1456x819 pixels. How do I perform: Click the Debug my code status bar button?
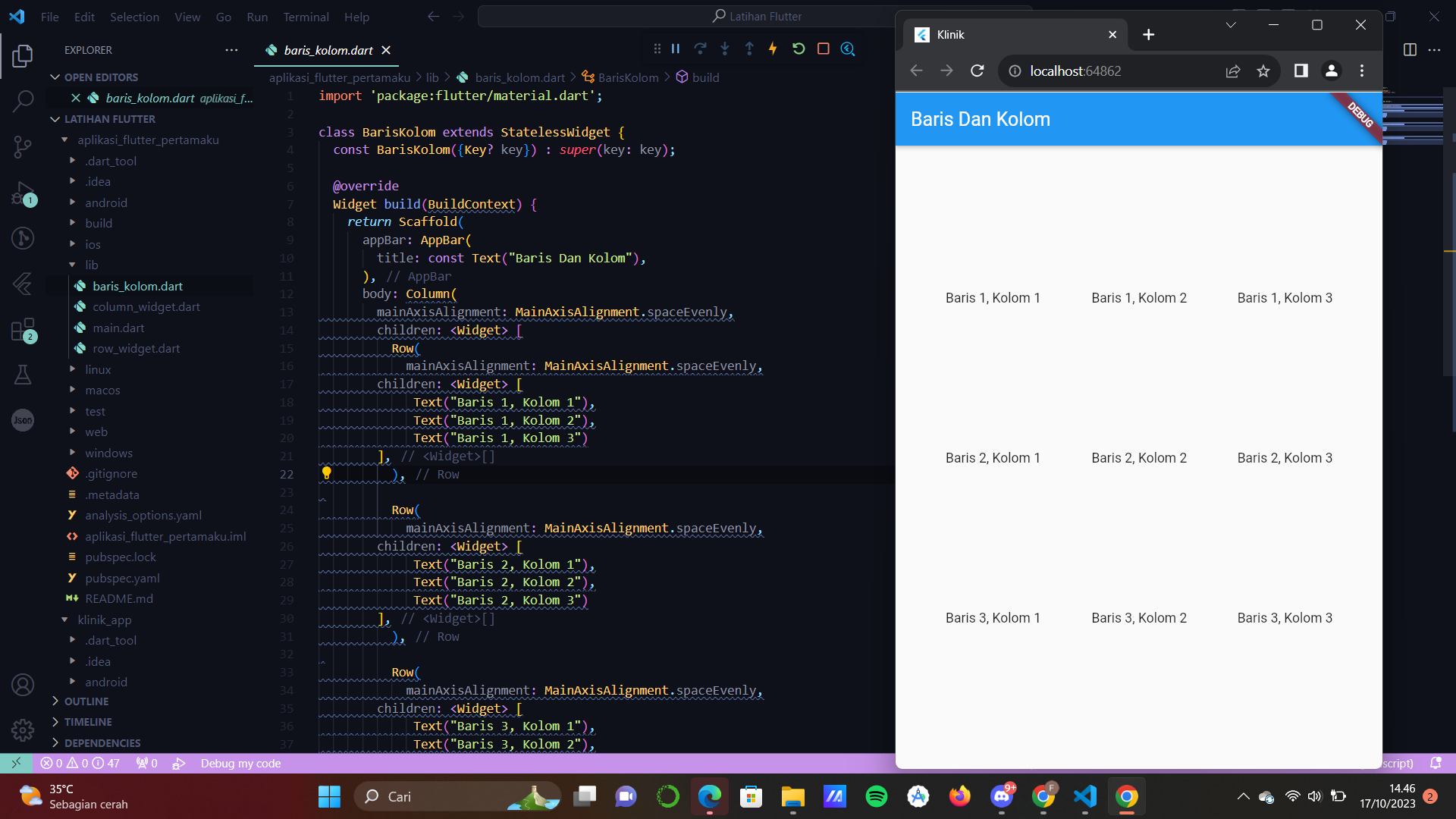coord(240,763)
